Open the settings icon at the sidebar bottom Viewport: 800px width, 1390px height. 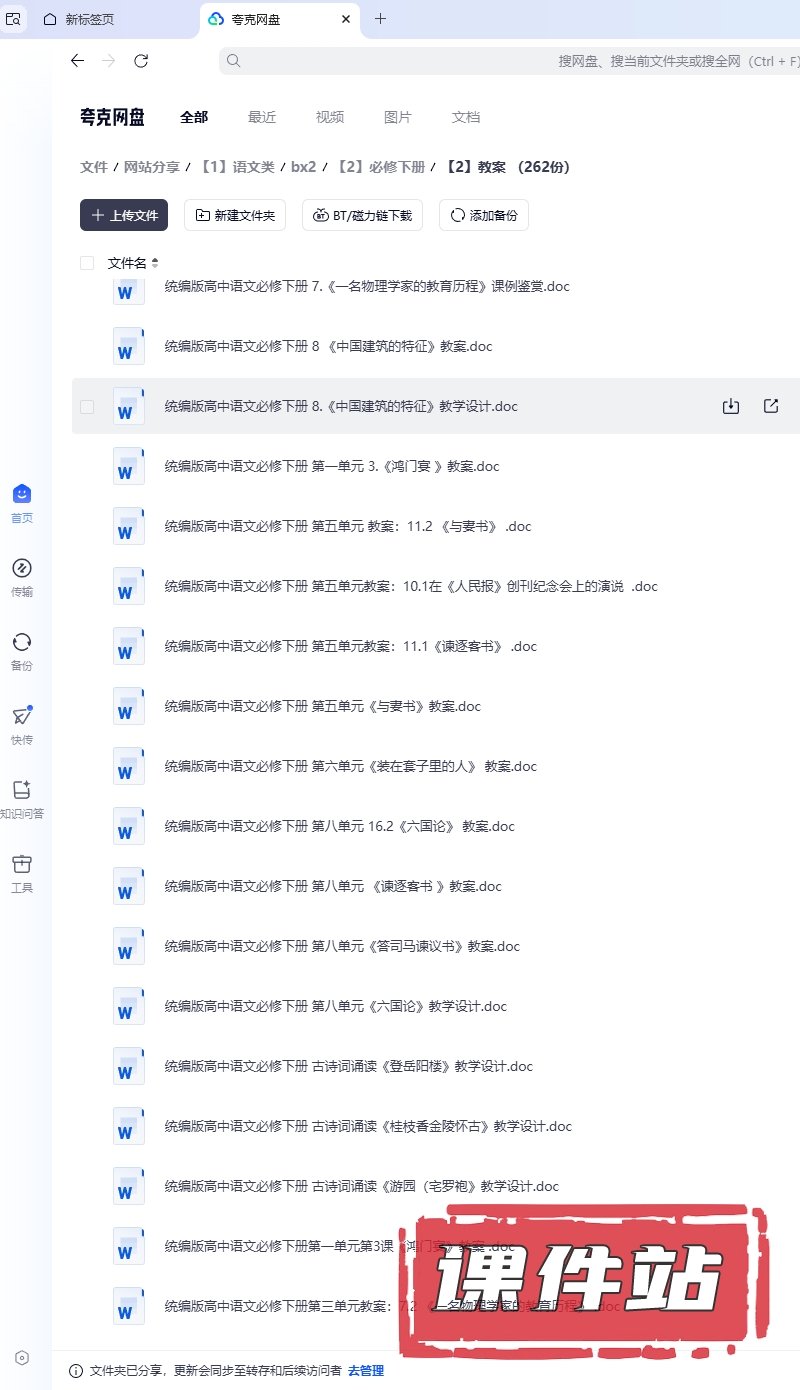(x=22, y=1357)
